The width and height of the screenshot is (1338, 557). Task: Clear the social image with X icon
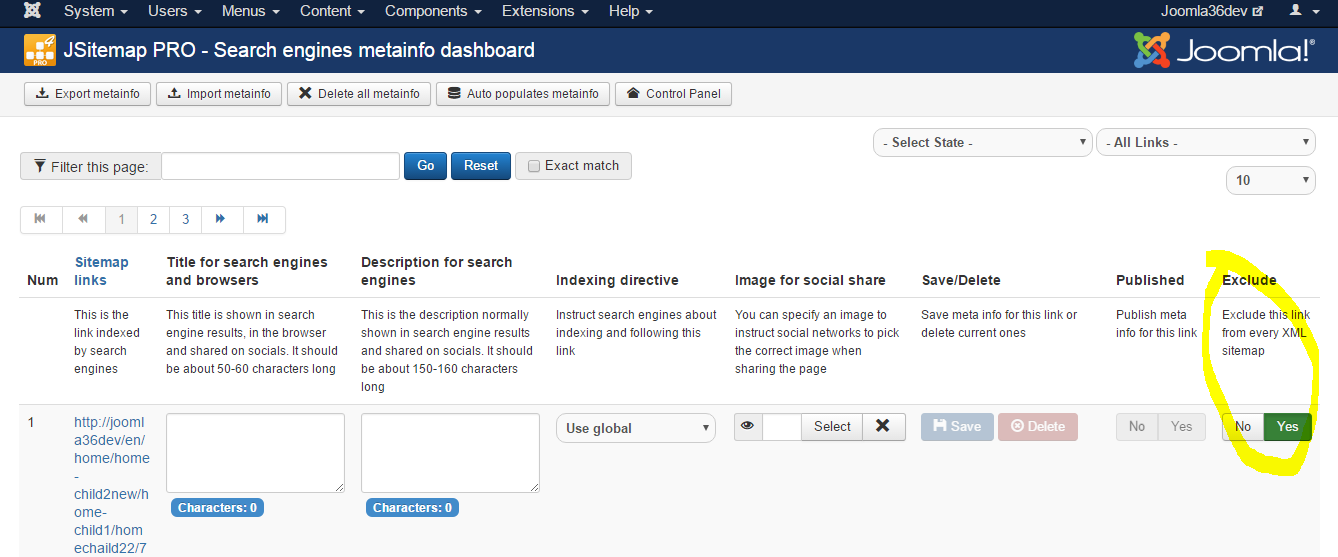pos(882,427)
